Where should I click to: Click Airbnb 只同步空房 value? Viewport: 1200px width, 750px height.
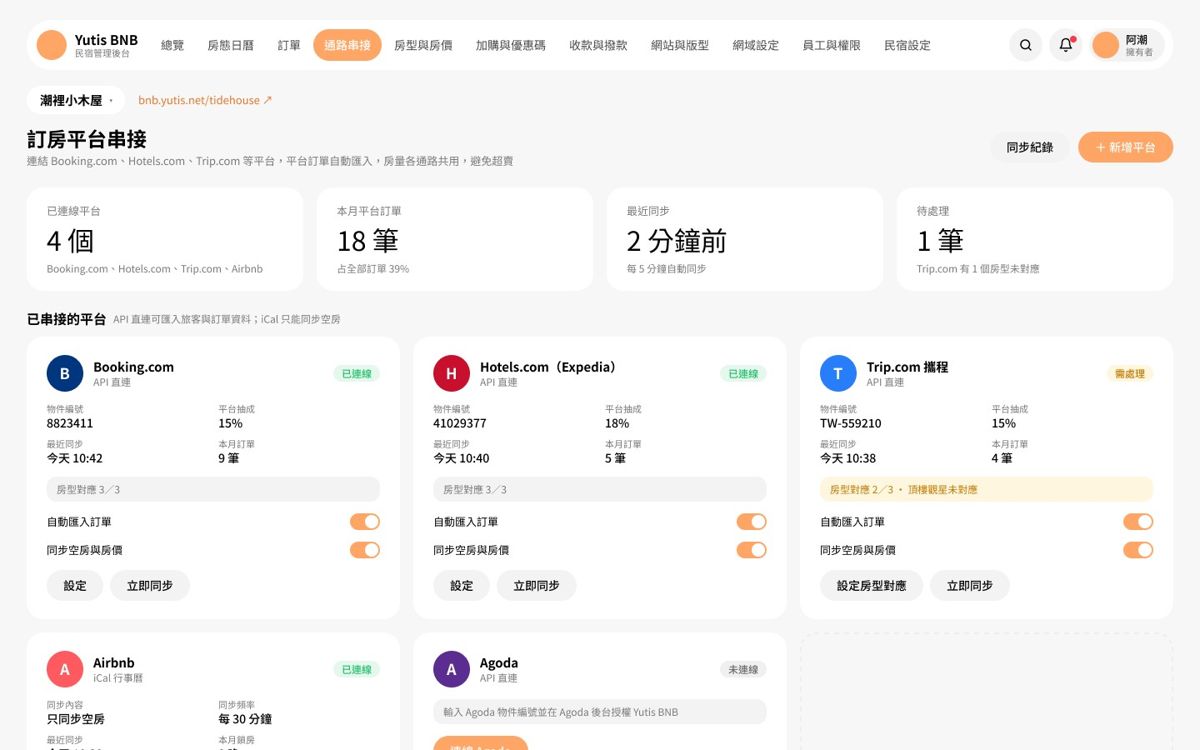point(76,719)
